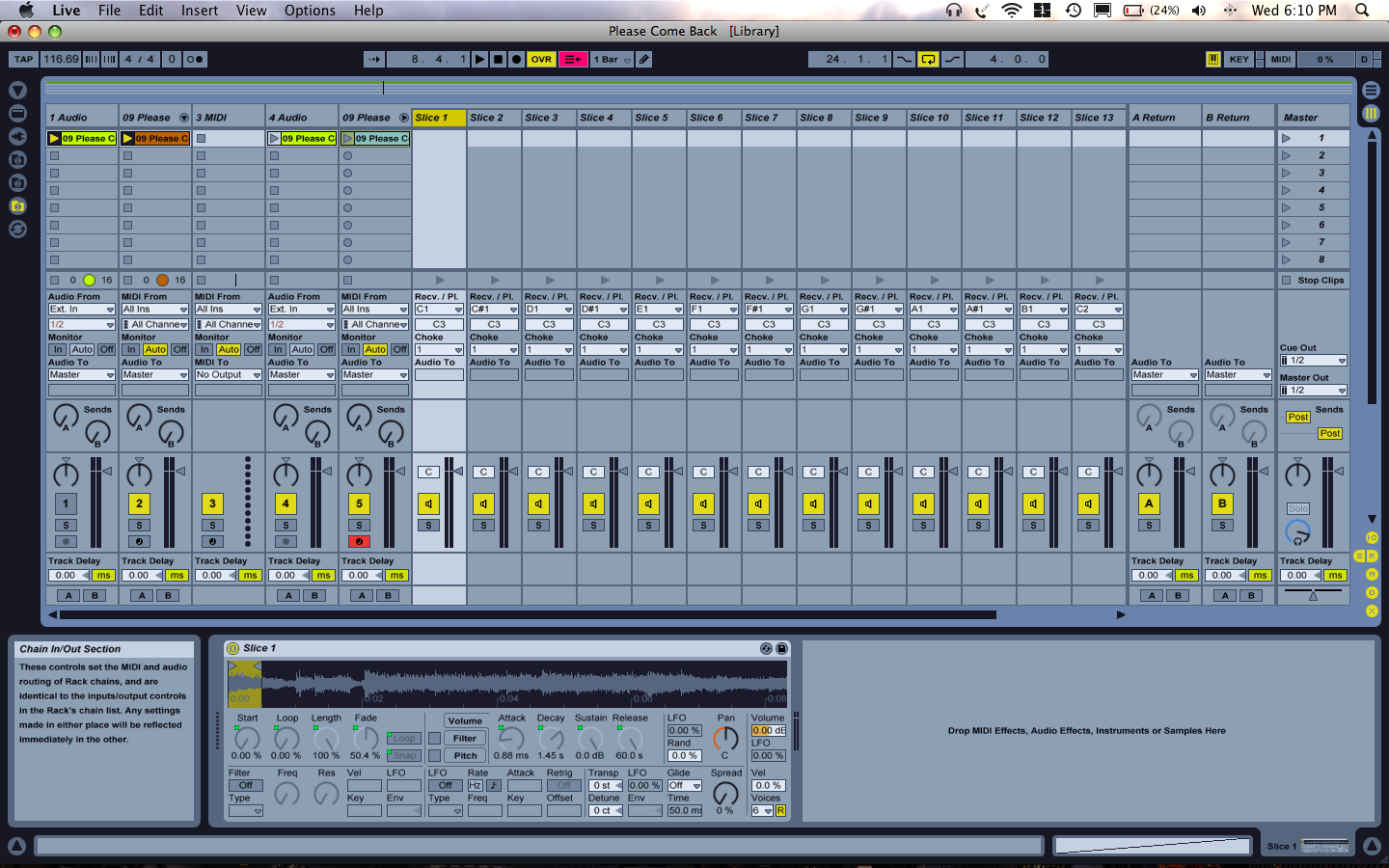The width and height of the screenshot is (1389, 868).
Task: Toggle Punch-Out switch right of loop button
Action: [952, 59]
